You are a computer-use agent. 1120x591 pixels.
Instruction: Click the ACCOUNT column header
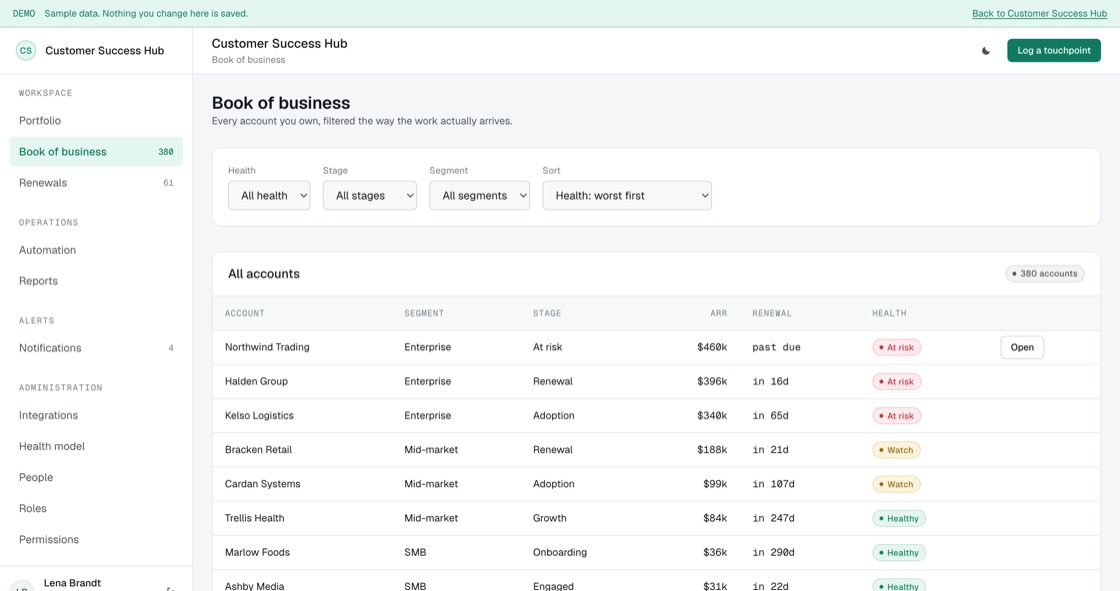[x=244, y=314]
